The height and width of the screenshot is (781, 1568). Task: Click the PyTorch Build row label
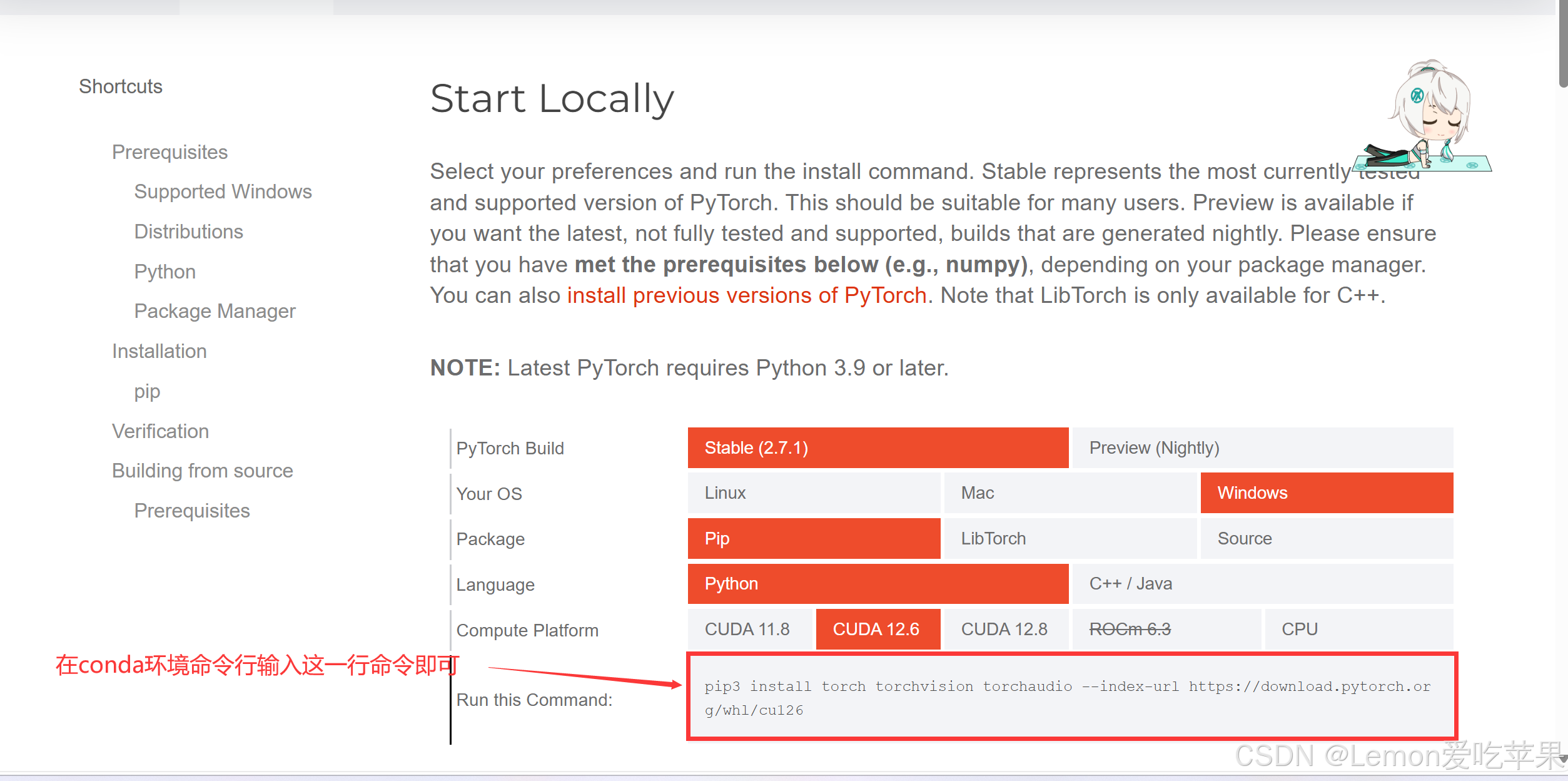click(510, 449)
